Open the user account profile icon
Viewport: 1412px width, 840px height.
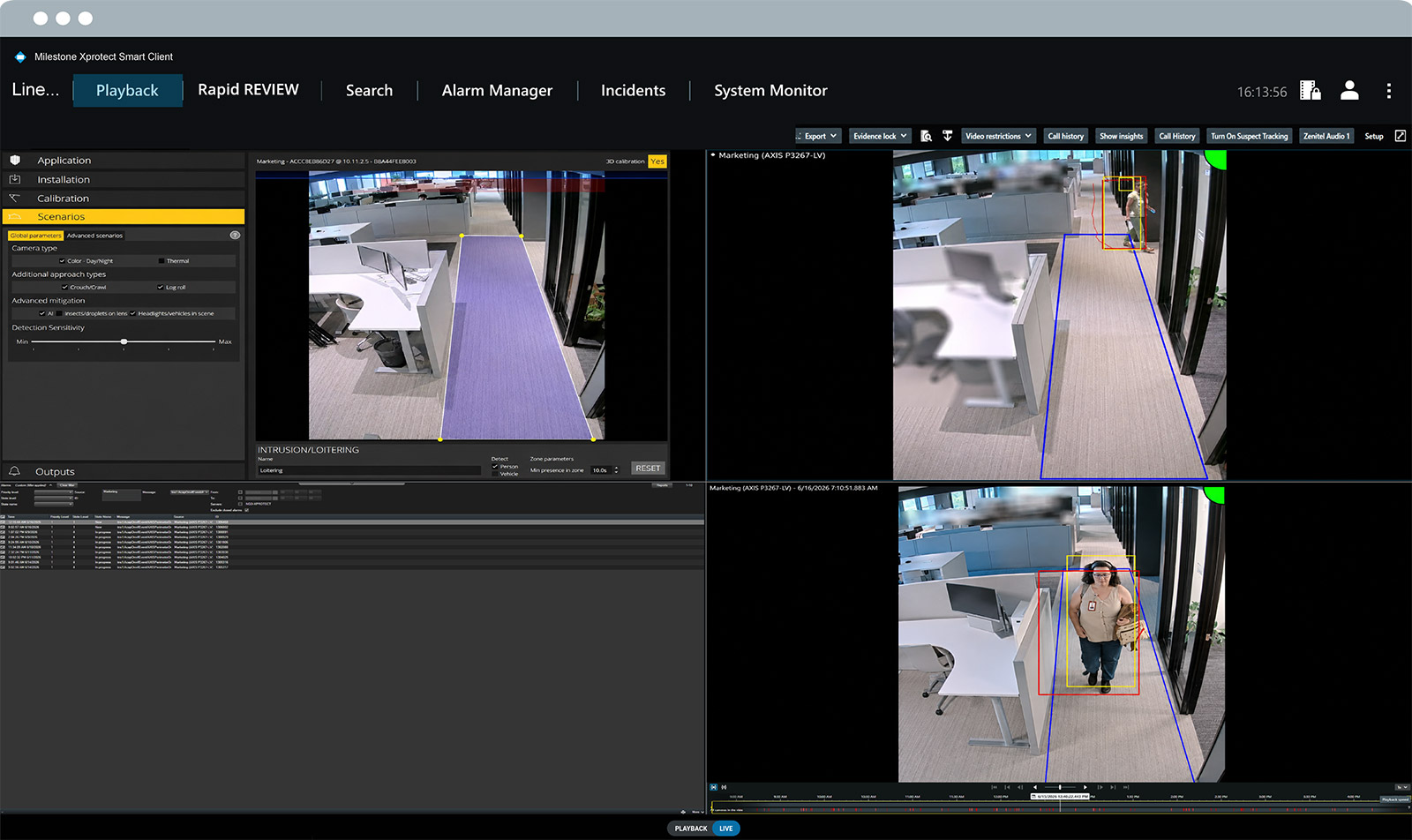click(x=1349, y=90)
